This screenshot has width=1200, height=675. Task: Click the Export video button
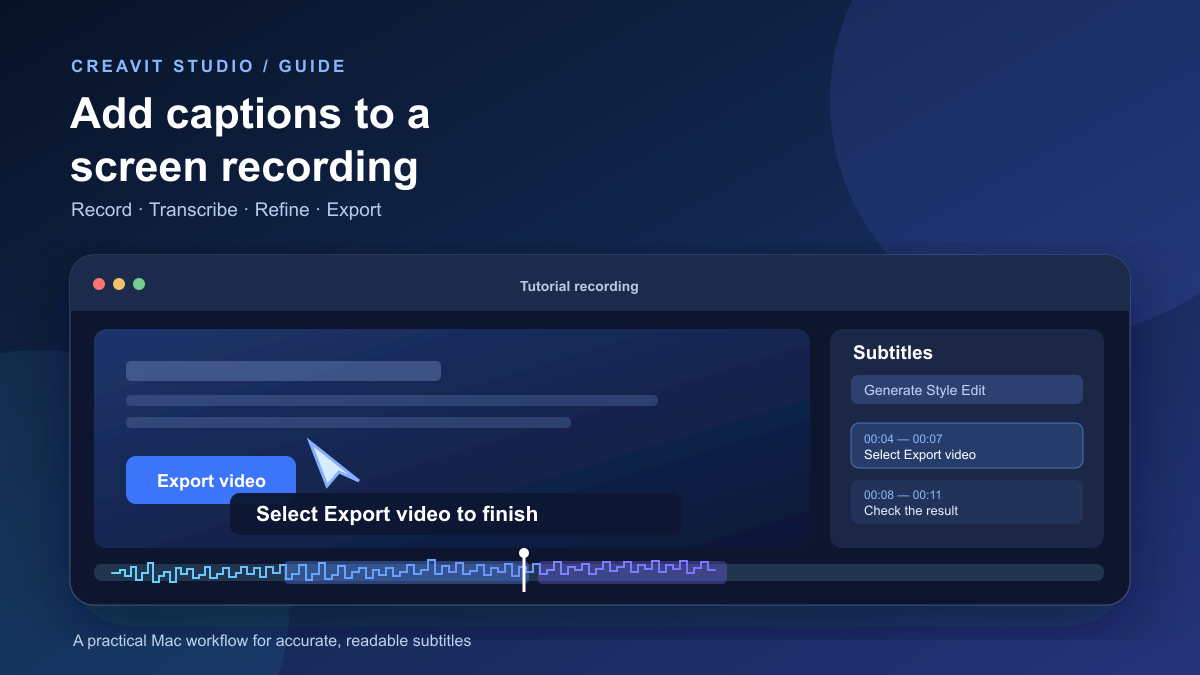pyautogui.click(x=211, y=480)
